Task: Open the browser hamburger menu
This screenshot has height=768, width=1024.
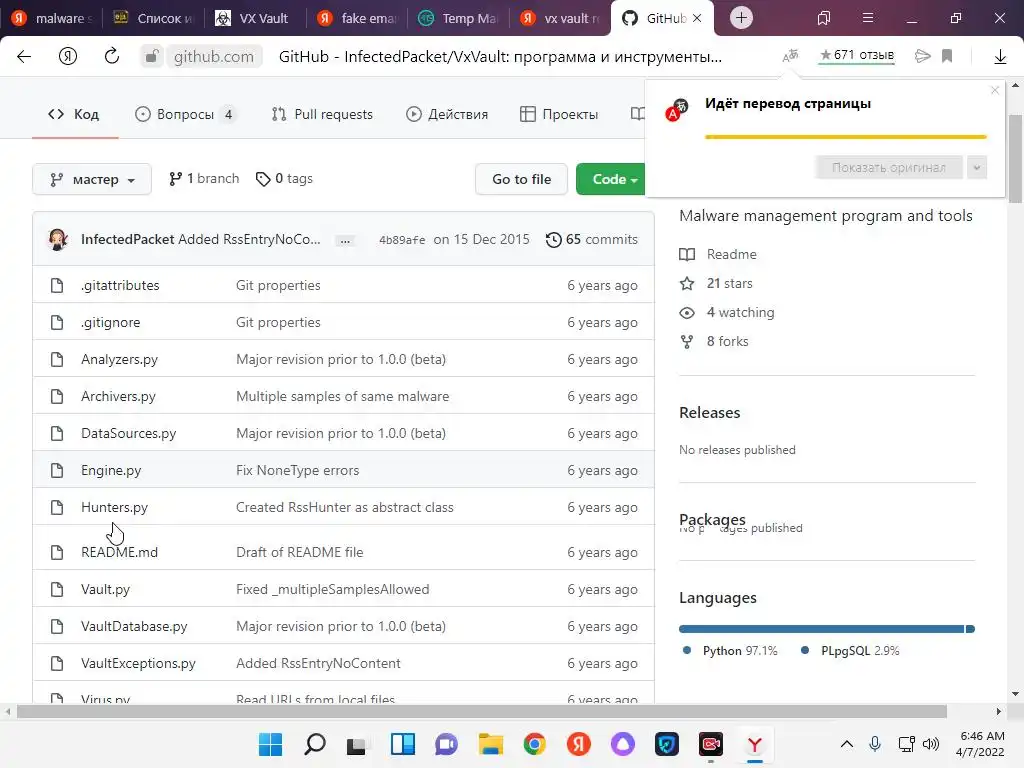Action: click(868, 18)
